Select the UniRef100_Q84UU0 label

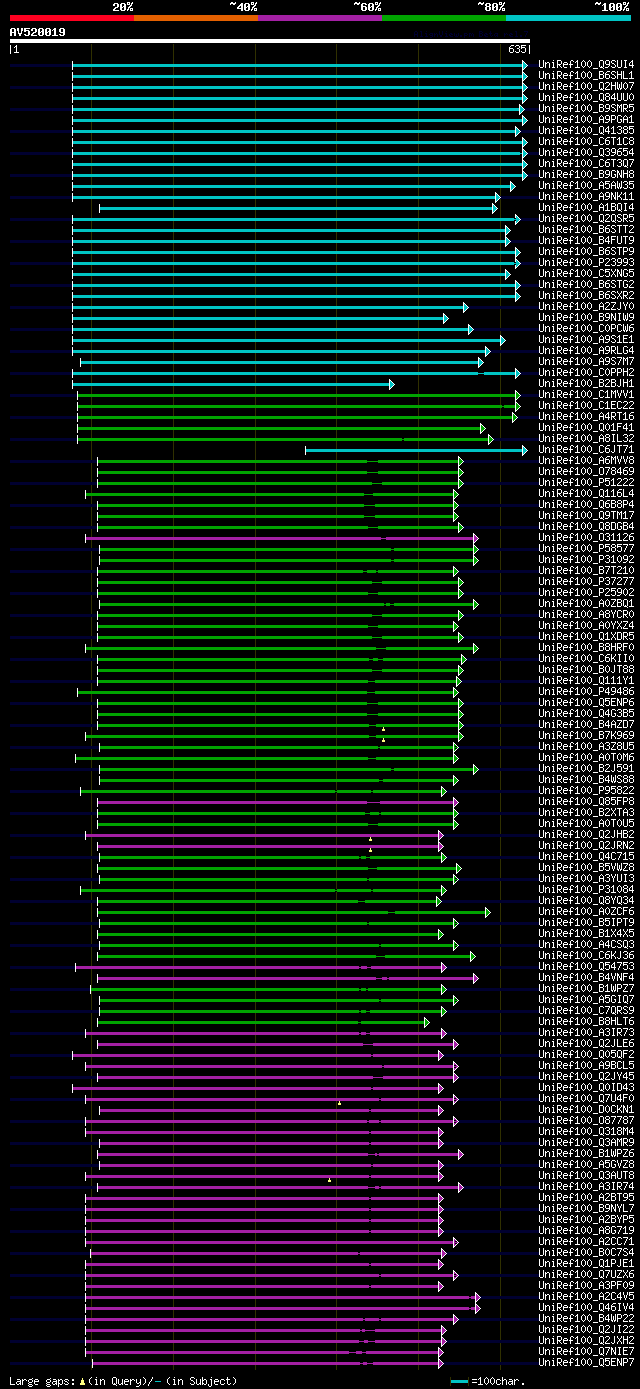tap(586, 98)
